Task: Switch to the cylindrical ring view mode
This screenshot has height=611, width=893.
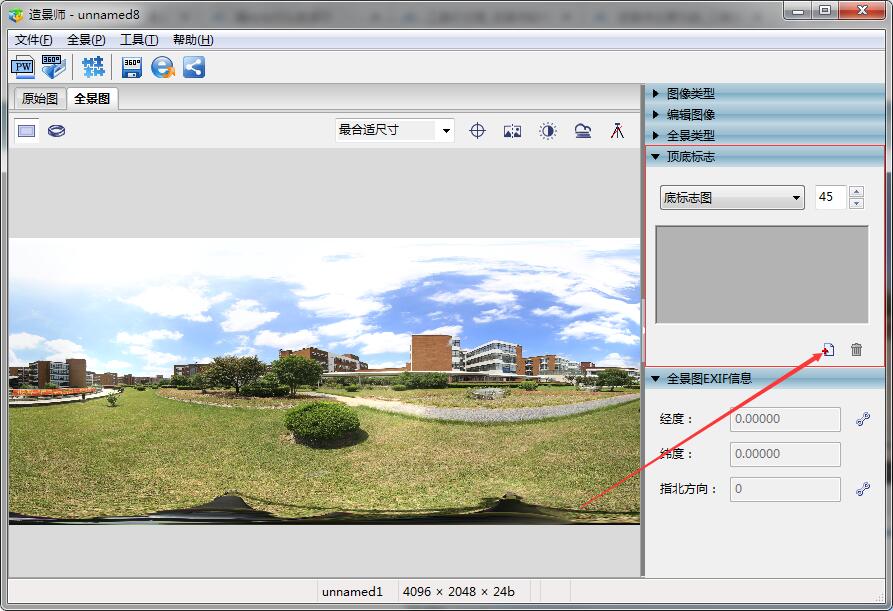Action: 57,130
